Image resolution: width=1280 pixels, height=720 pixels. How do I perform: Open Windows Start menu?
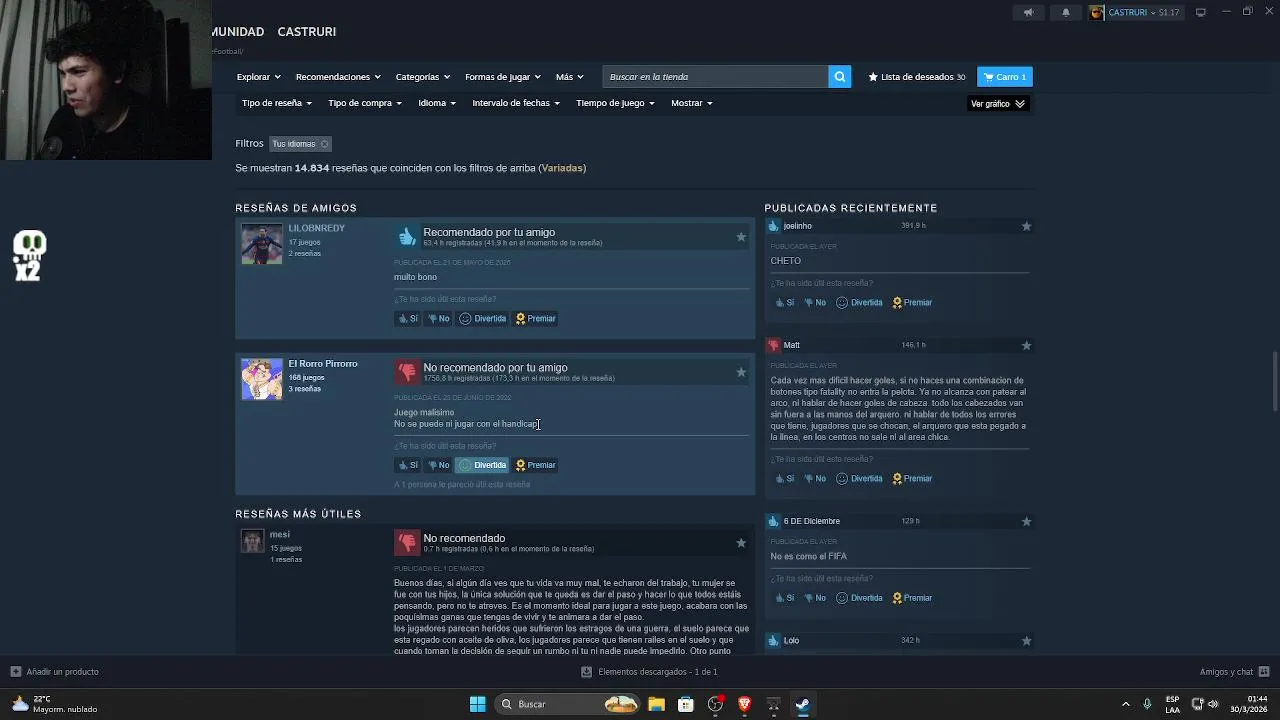coord(477,704)
